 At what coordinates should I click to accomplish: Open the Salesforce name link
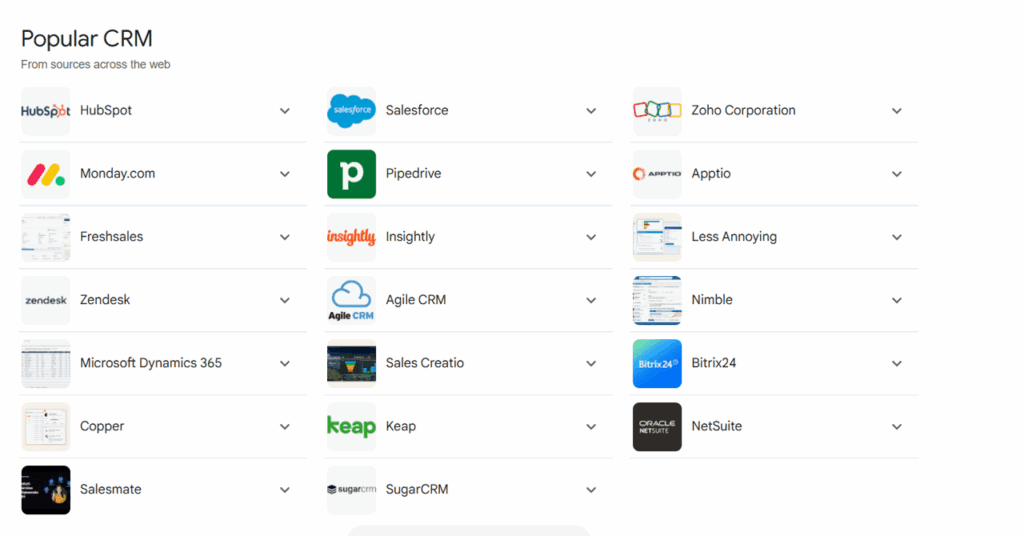[417, 110]
